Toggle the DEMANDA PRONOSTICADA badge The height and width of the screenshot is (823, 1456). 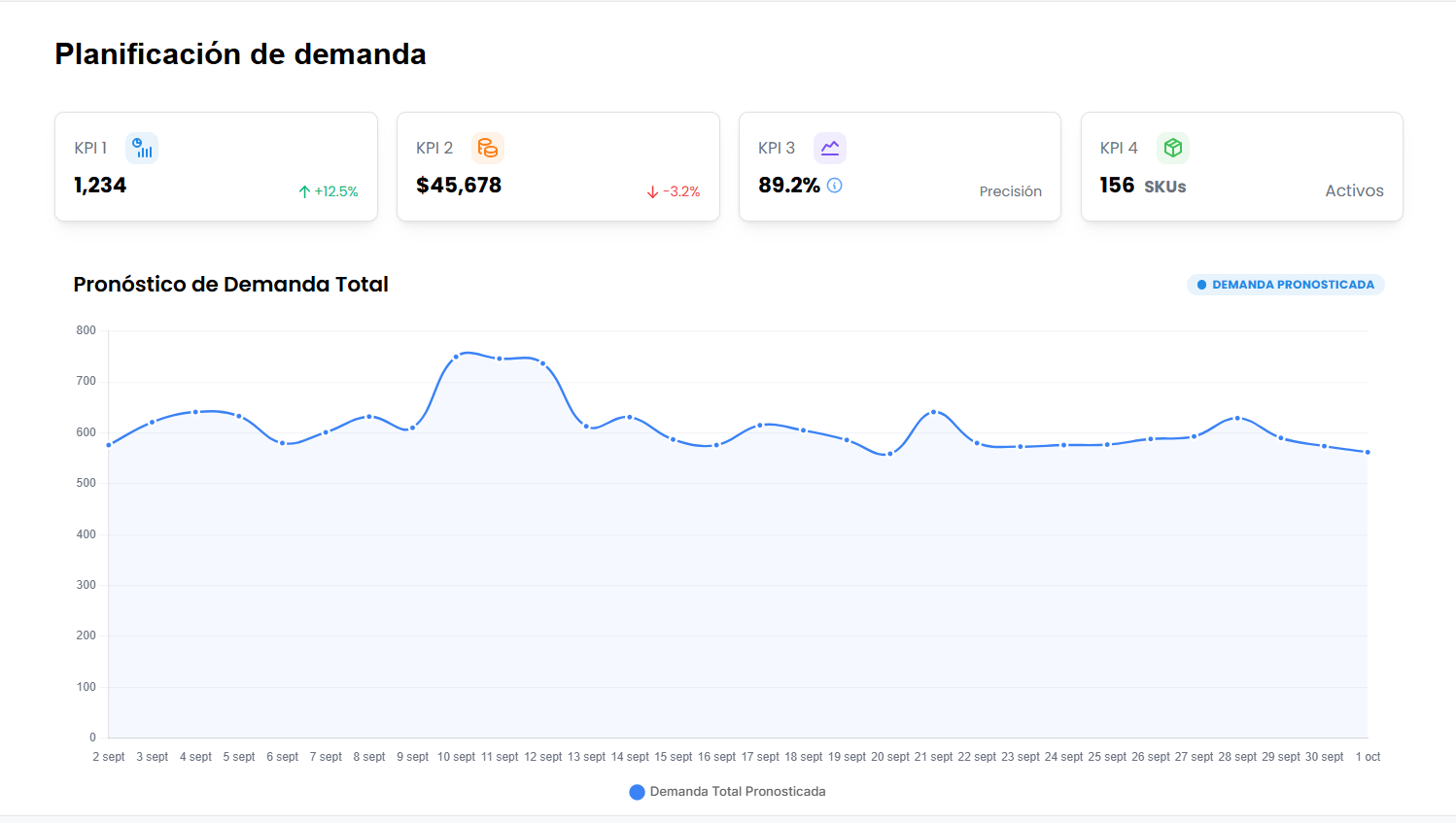1285,284
